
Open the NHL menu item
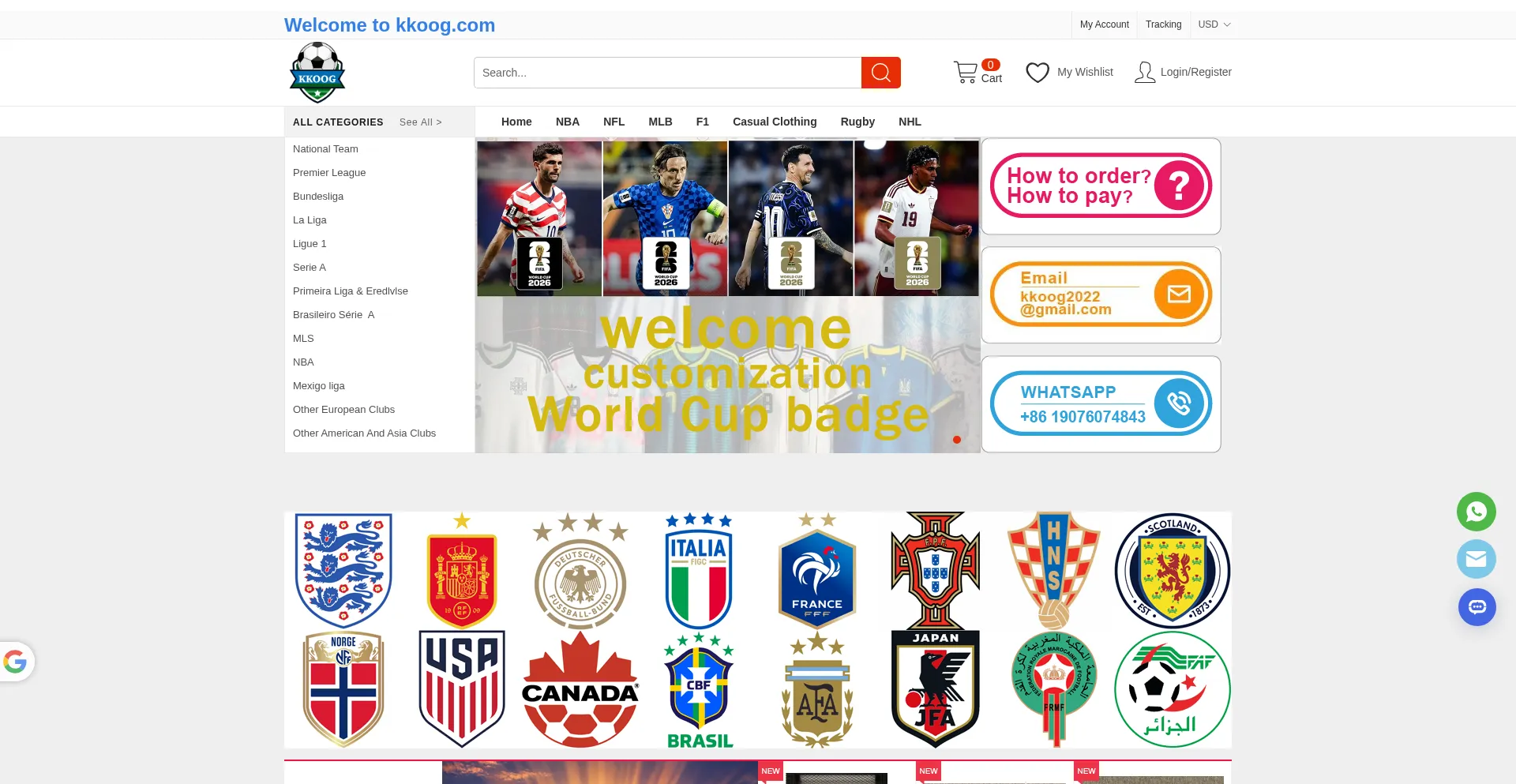tap(910, 122)
